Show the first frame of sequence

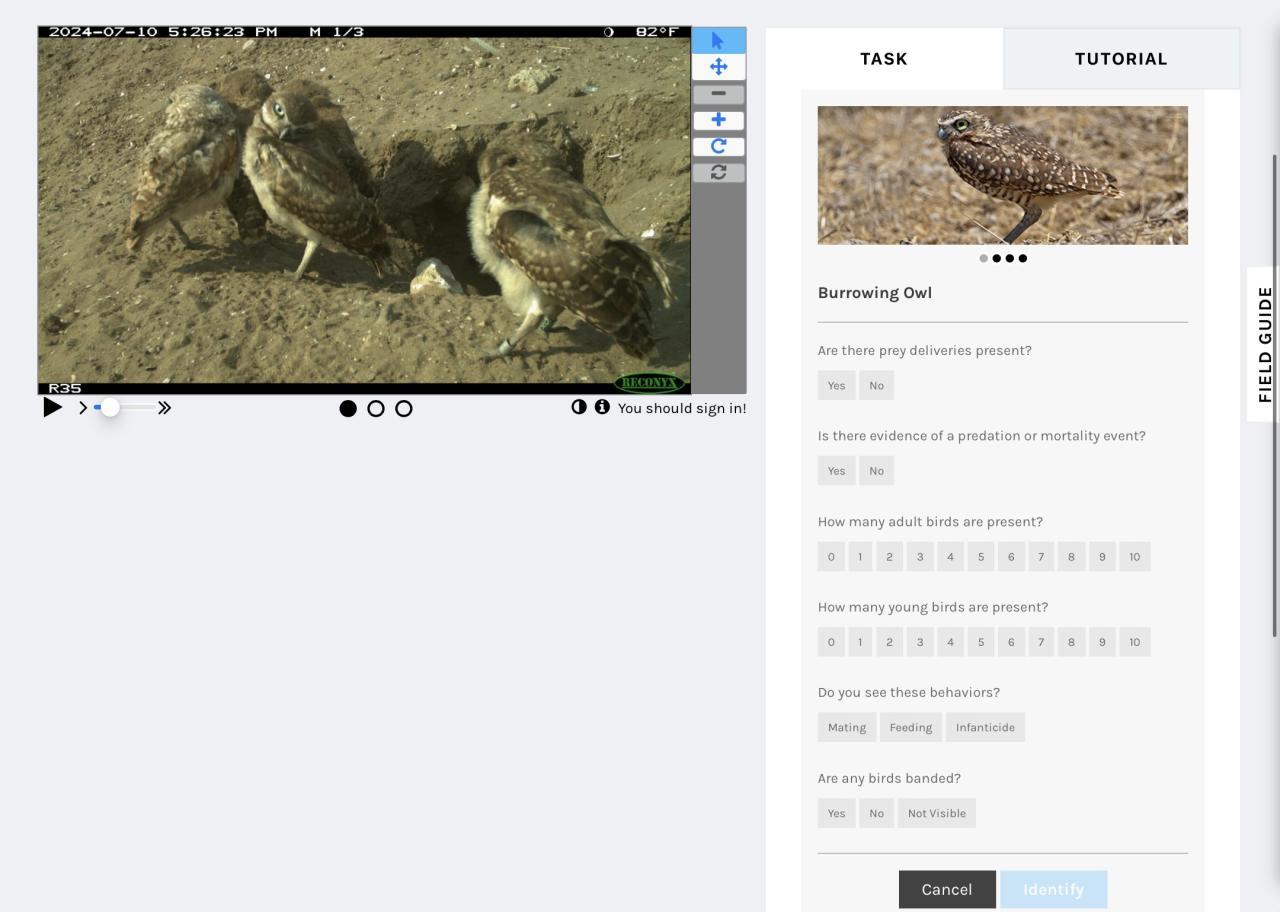(x=348, y=408)
